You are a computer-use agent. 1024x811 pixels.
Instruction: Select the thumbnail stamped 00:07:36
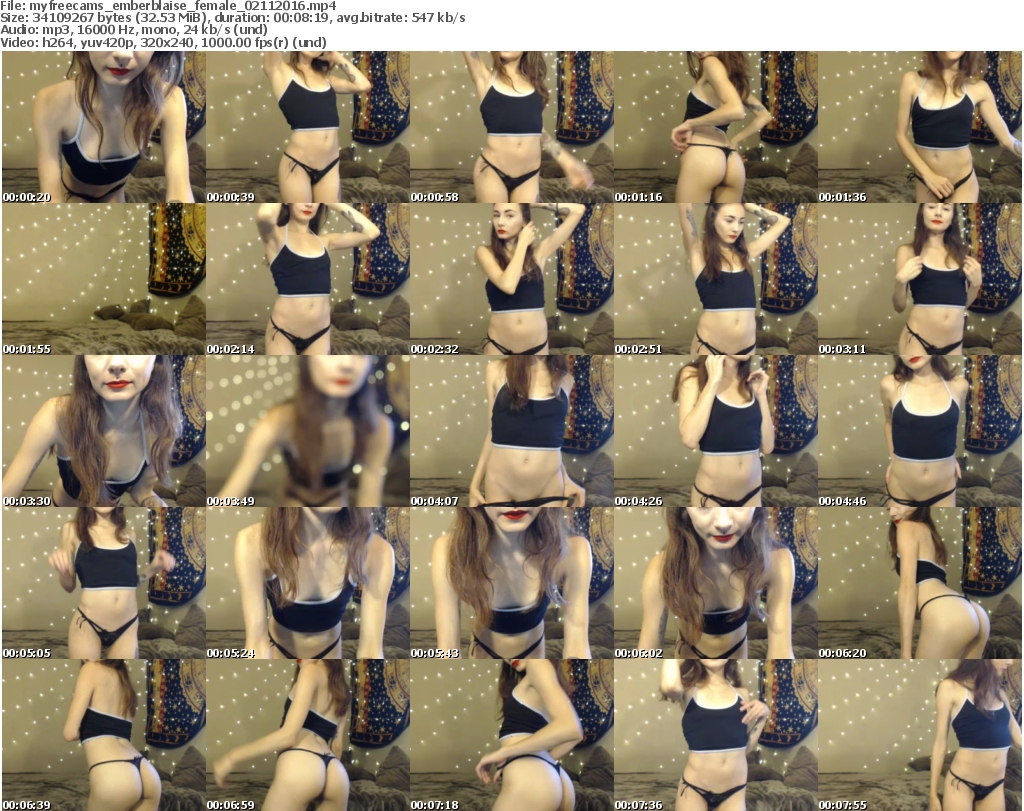click(x=716, y=735)
